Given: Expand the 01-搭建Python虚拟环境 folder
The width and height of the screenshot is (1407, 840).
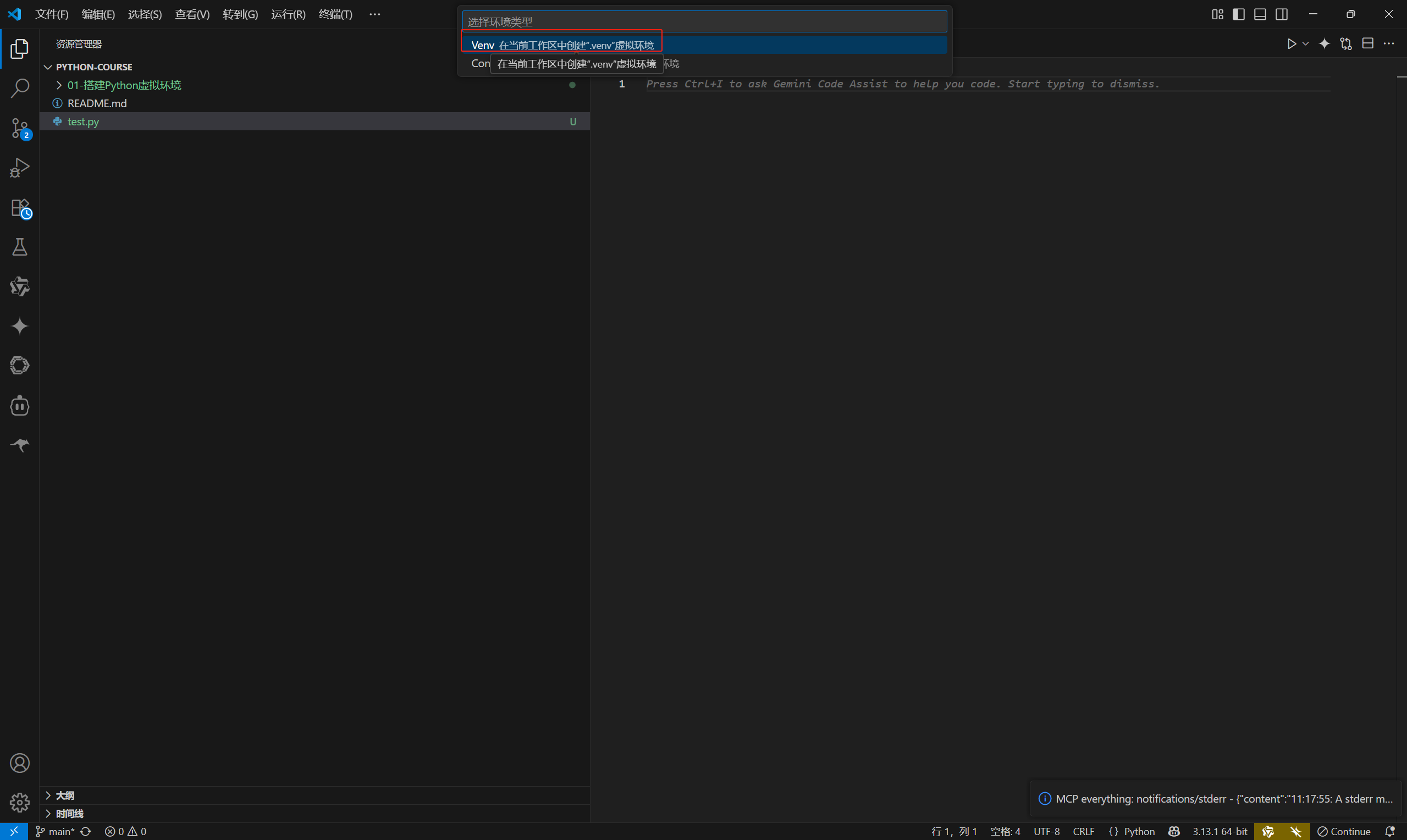Looking at the screenshot, I should click(124, 85).
